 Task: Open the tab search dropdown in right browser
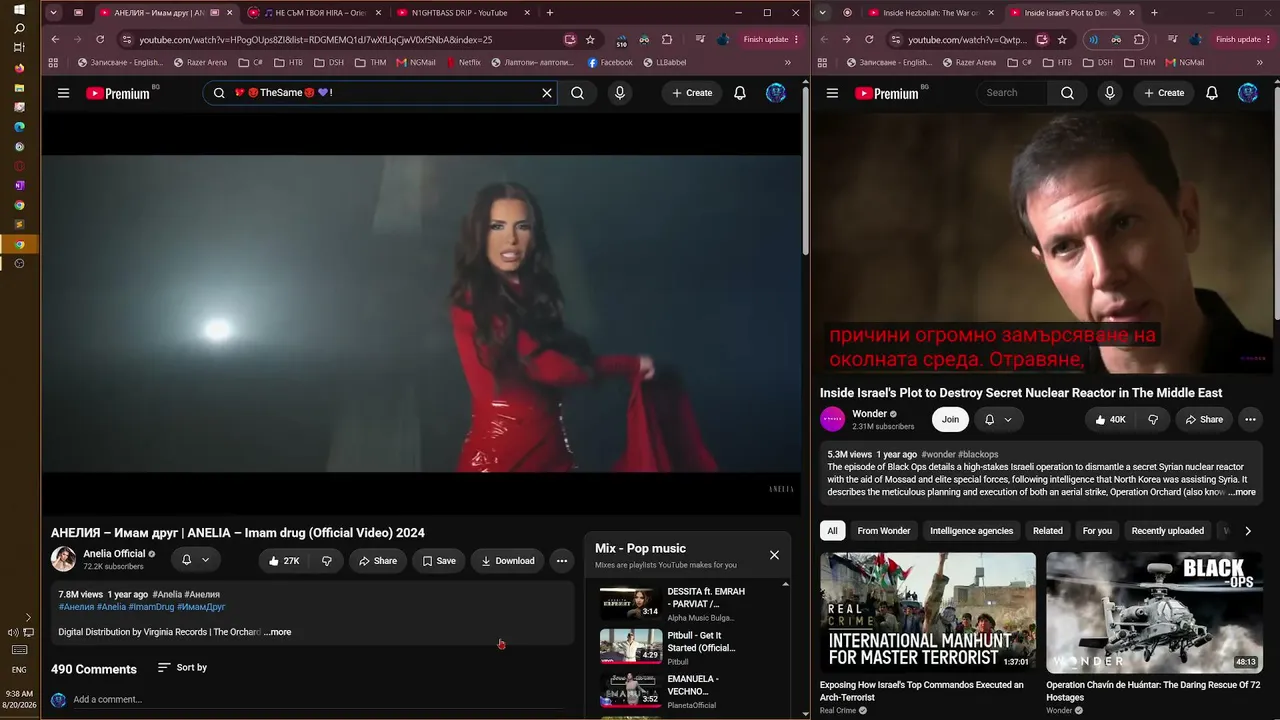pyautogui.click(x=823, y=13)
